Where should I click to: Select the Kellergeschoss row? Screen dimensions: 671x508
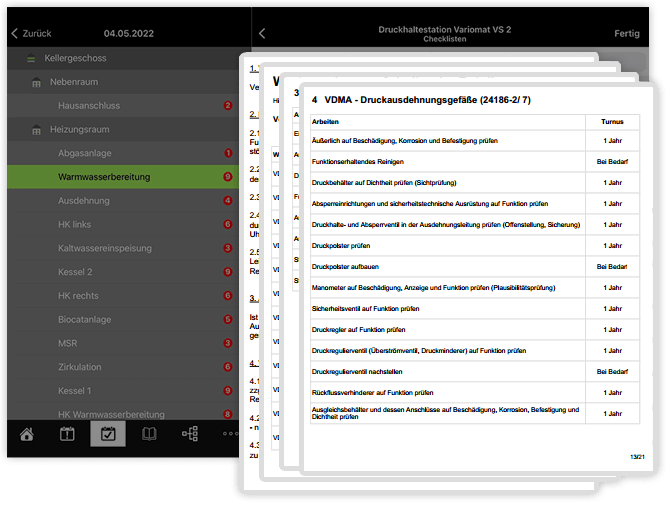123,58
